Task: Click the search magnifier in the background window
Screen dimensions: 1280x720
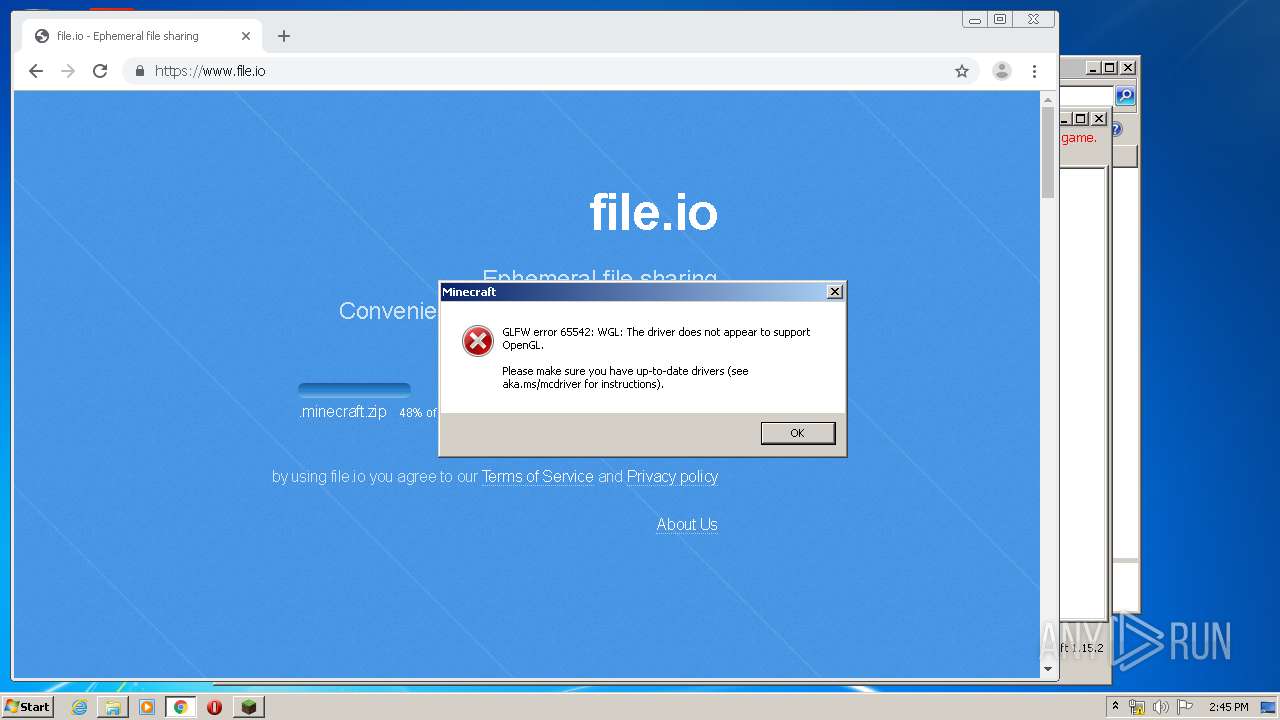Action: [x=1125, y=95]
